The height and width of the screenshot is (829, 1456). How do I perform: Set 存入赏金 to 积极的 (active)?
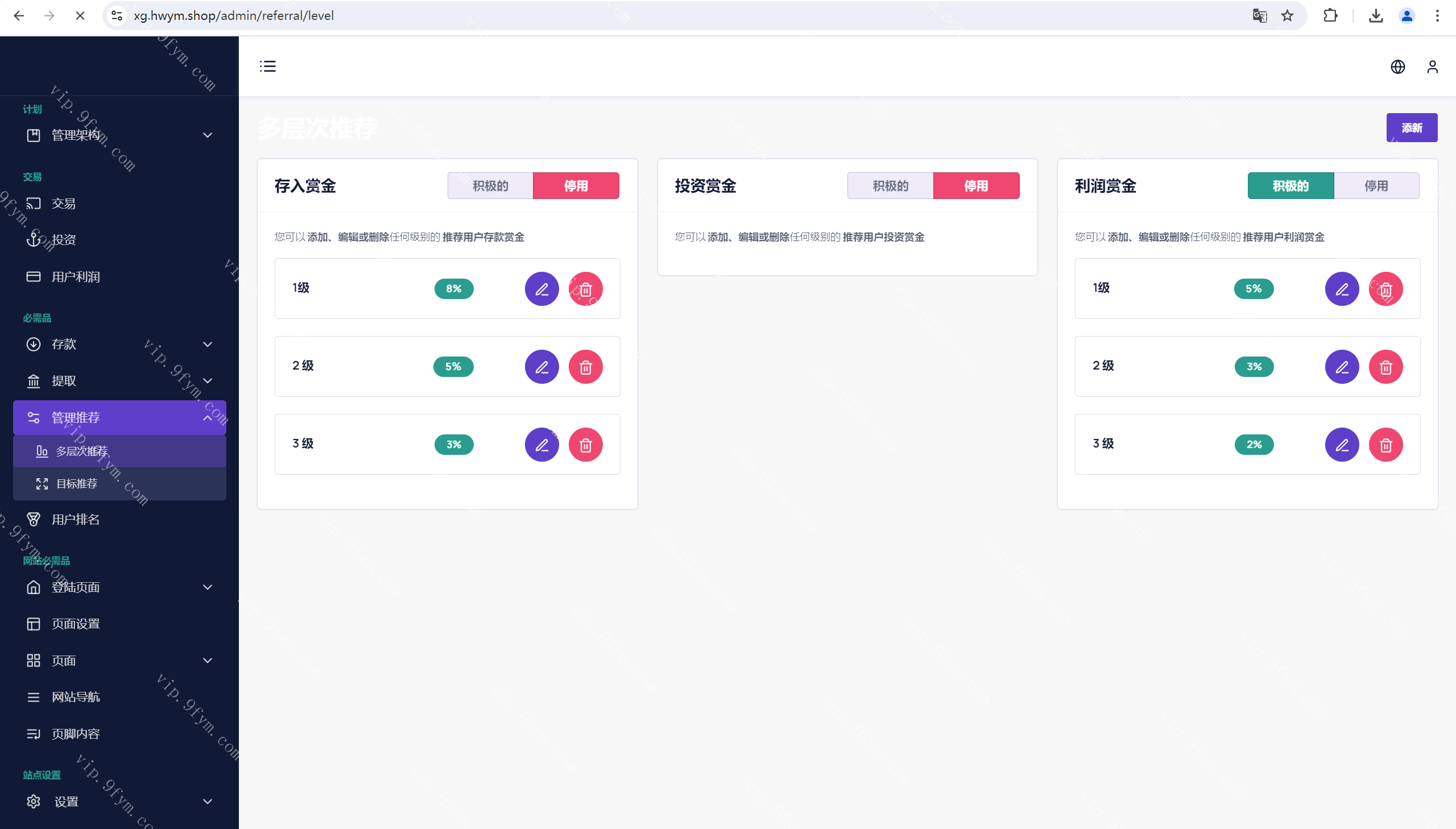[490, 185]
